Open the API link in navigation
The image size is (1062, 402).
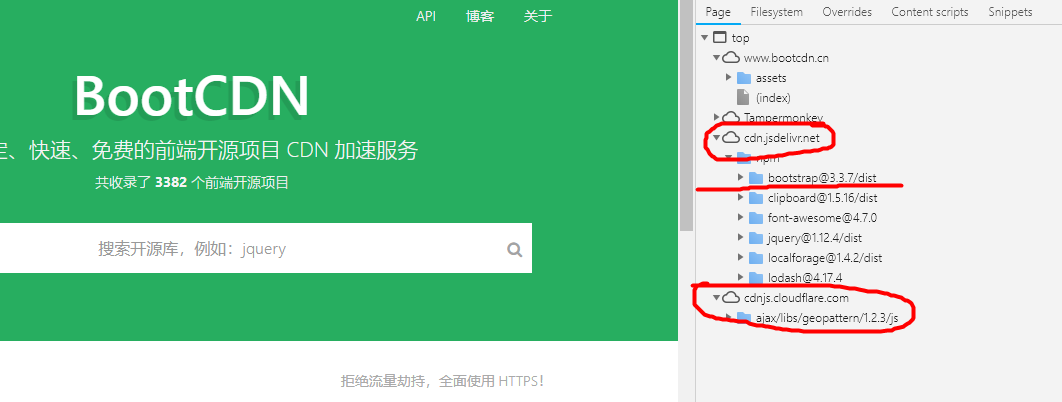(x=426, y=16)
